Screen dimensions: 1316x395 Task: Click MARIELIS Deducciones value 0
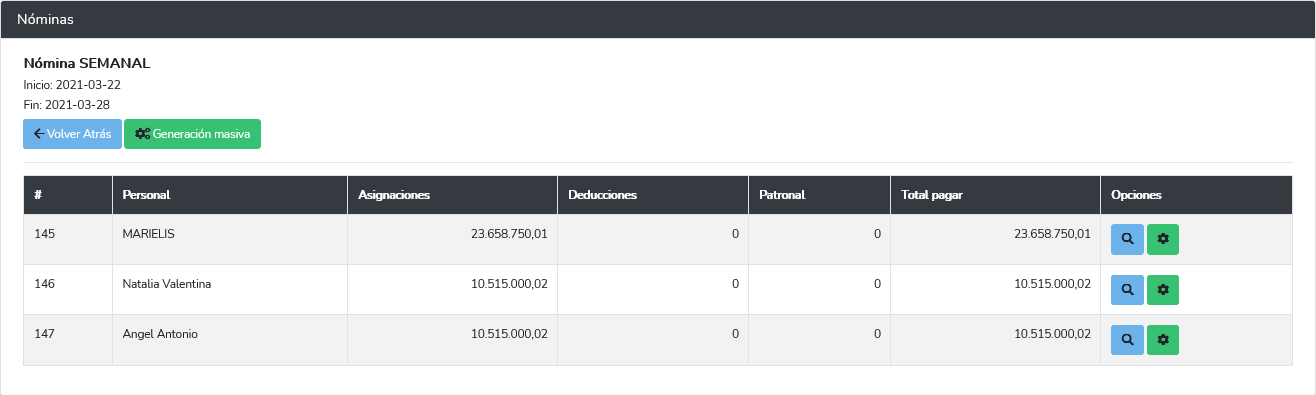coord(735,233)
